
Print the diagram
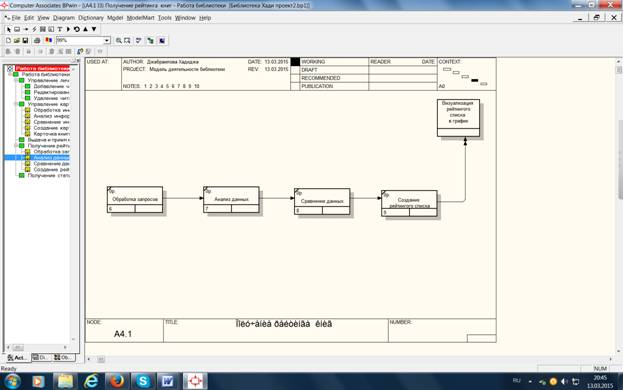pos(37,41)
